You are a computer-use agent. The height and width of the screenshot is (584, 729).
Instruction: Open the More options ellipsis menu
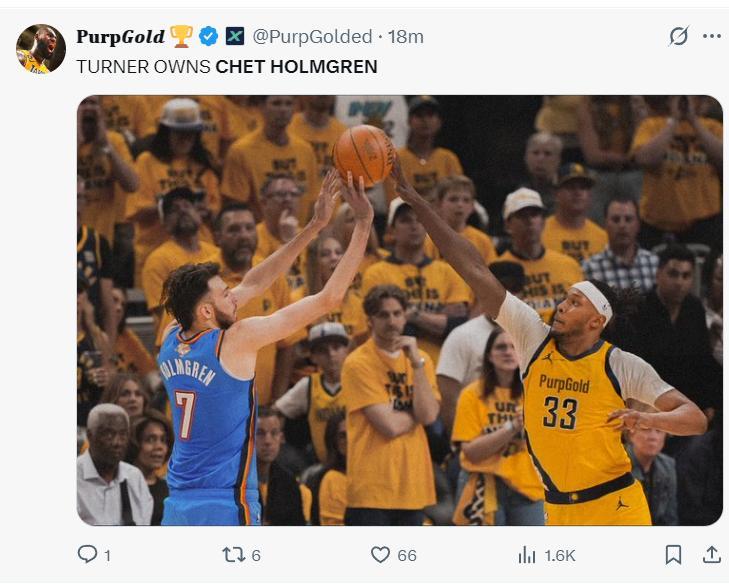(712, 36)
